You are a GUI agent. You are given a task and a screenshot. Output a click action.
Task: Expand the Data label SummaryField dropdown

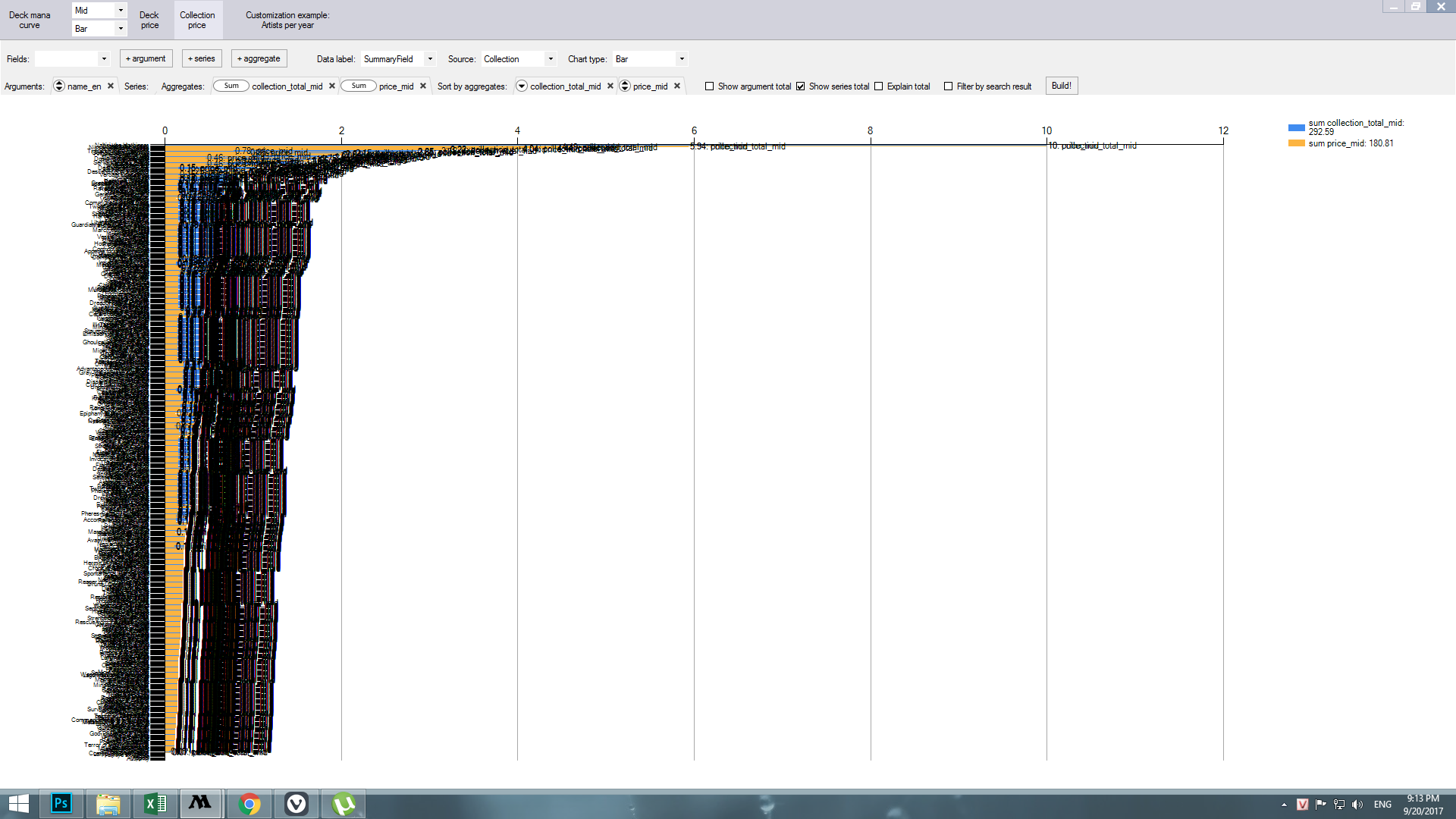430,58
